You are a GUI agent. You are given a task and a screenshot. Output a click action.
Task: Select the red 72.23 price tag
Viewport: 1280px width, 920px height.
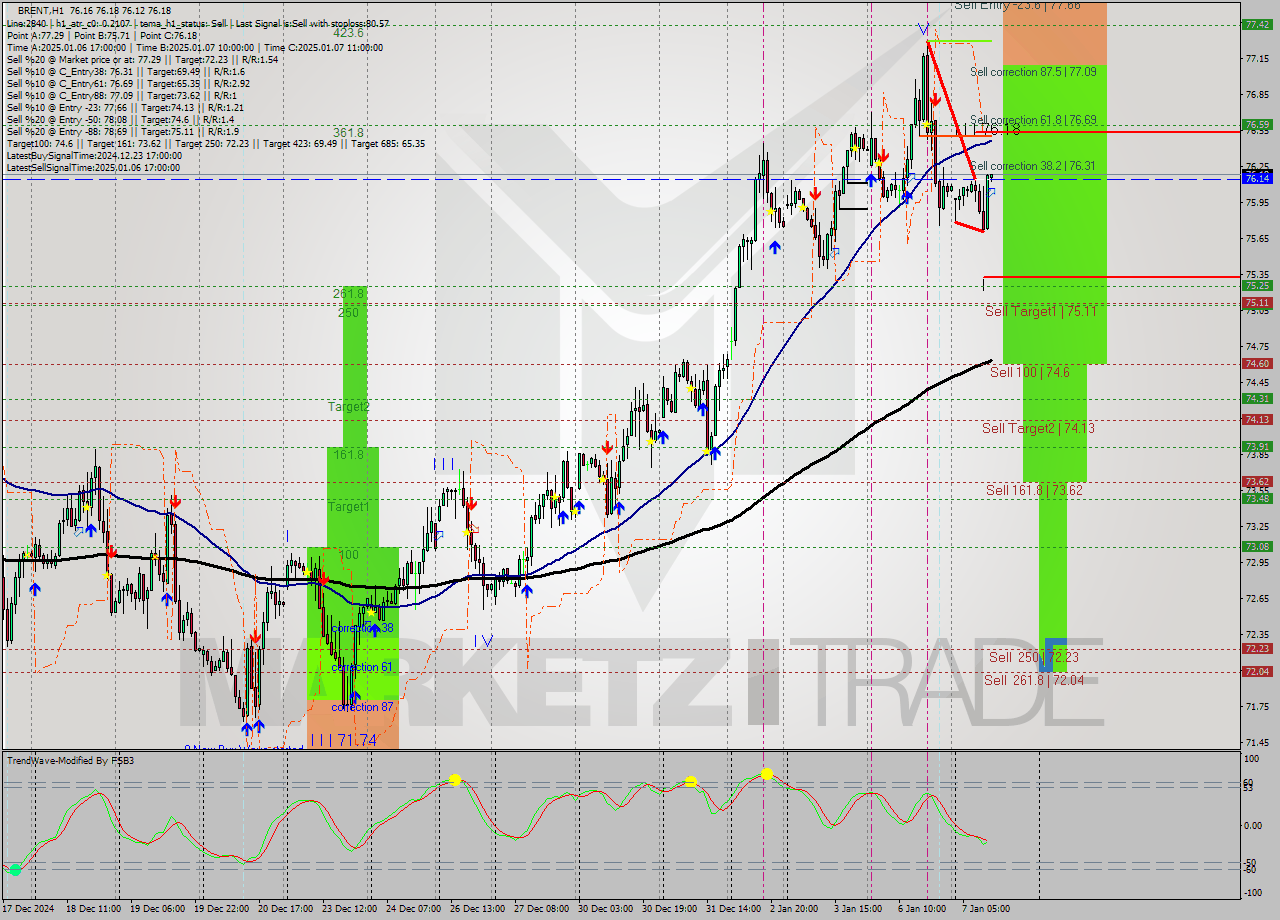[x=1257, y=648]
